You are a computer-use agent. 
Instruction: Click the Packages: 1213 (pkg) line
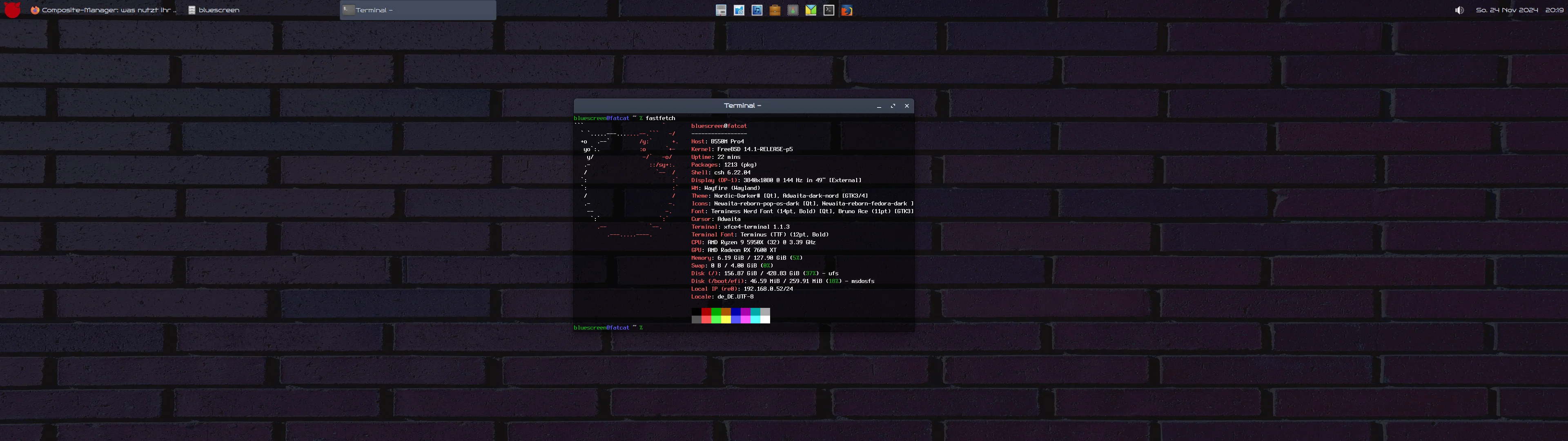click(724, 165)
